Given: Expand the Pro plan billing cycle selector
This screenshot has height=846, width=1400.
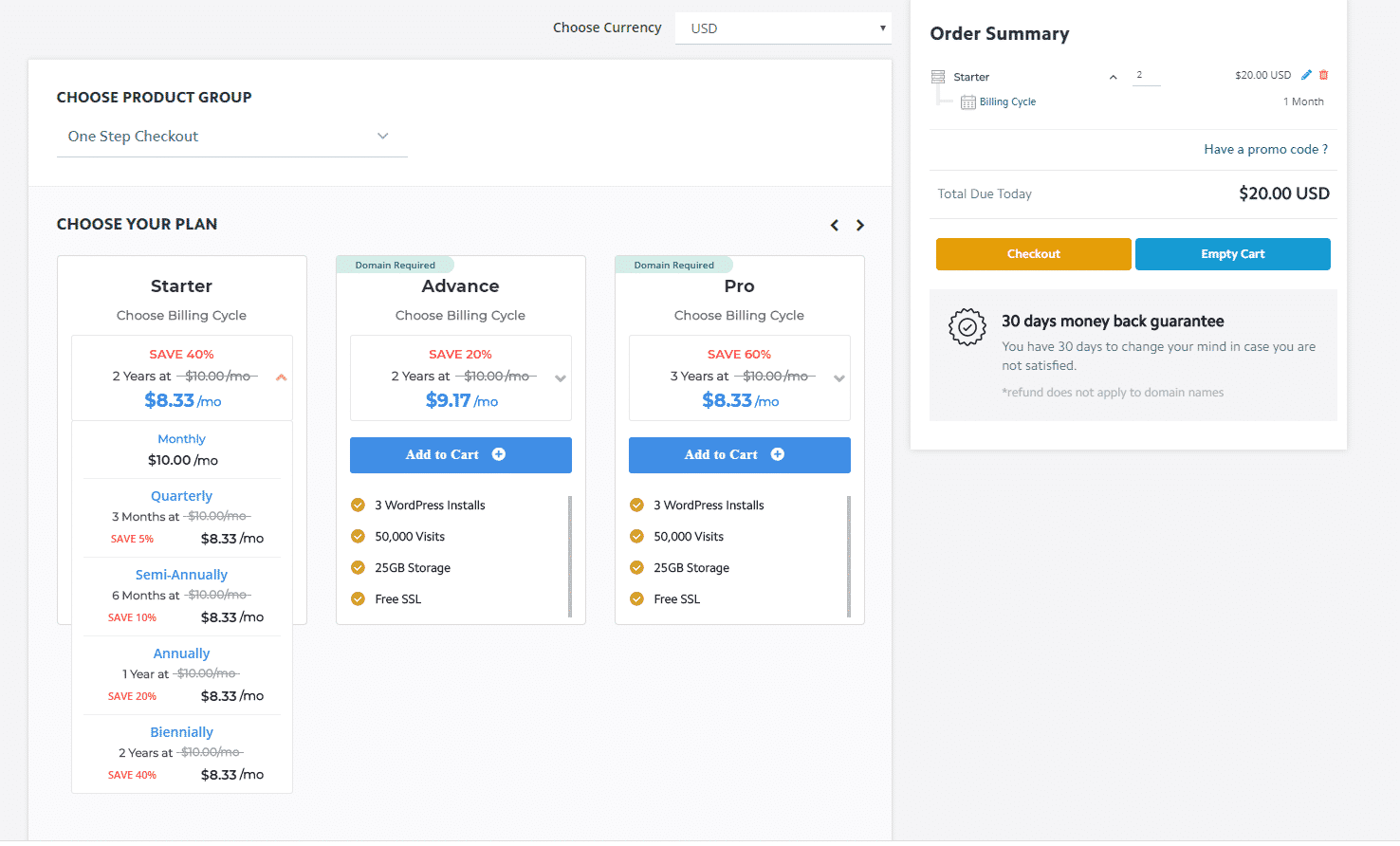Looking at the screenshot, I should (x=839, y=378).
